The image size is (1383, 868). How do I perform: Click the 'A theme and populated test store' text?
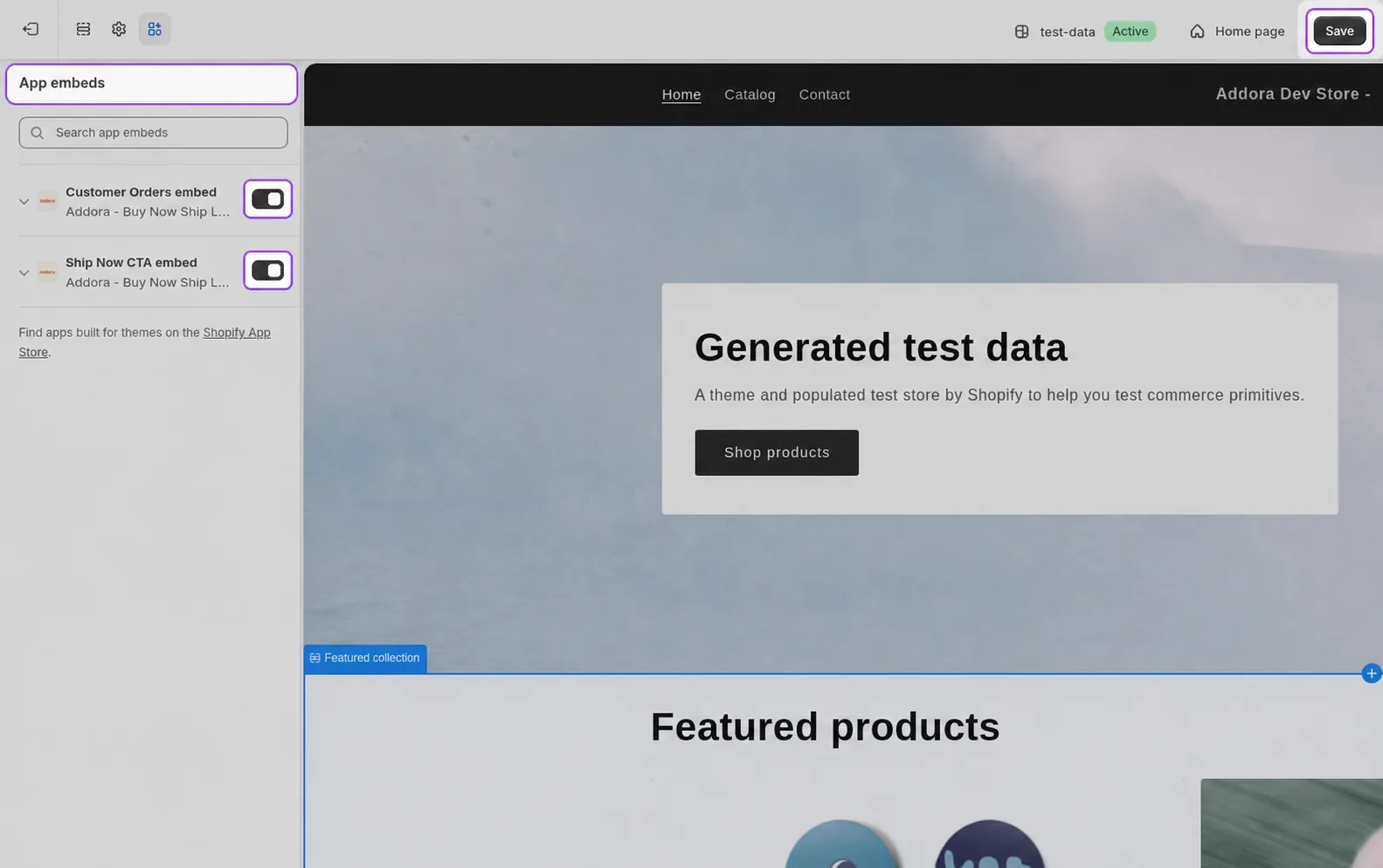pyautogui.click(x=999, y=396)
